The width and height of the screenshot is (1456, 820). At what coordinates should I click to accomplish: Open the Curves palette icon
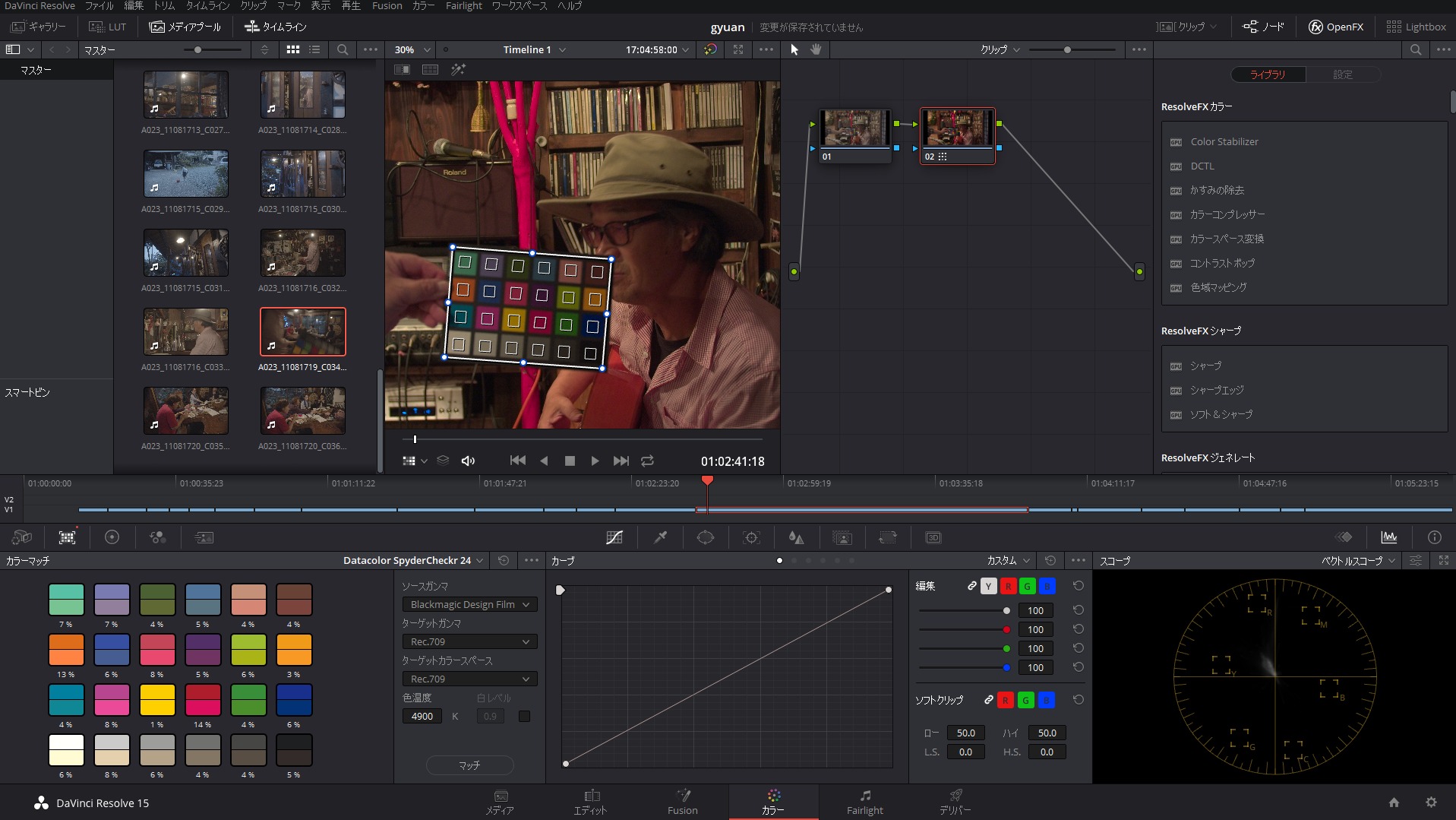(614, 537)
